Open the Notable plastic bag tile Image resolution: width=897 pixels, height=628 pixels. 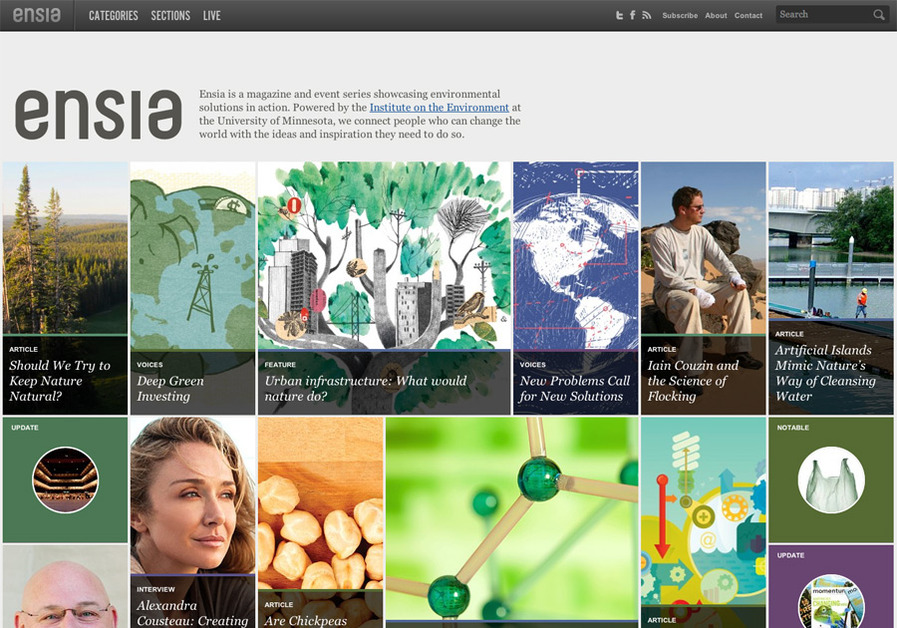[831, 479]
